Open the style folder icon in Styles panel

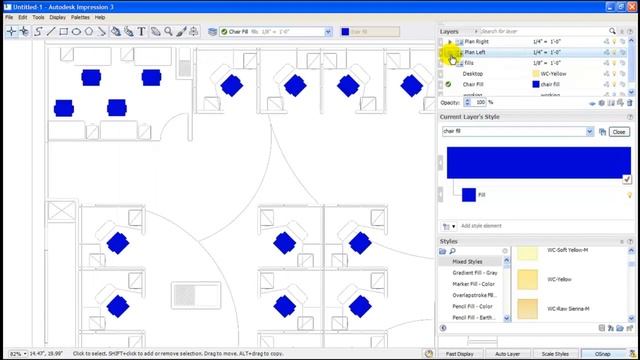[x=442, y=251]
